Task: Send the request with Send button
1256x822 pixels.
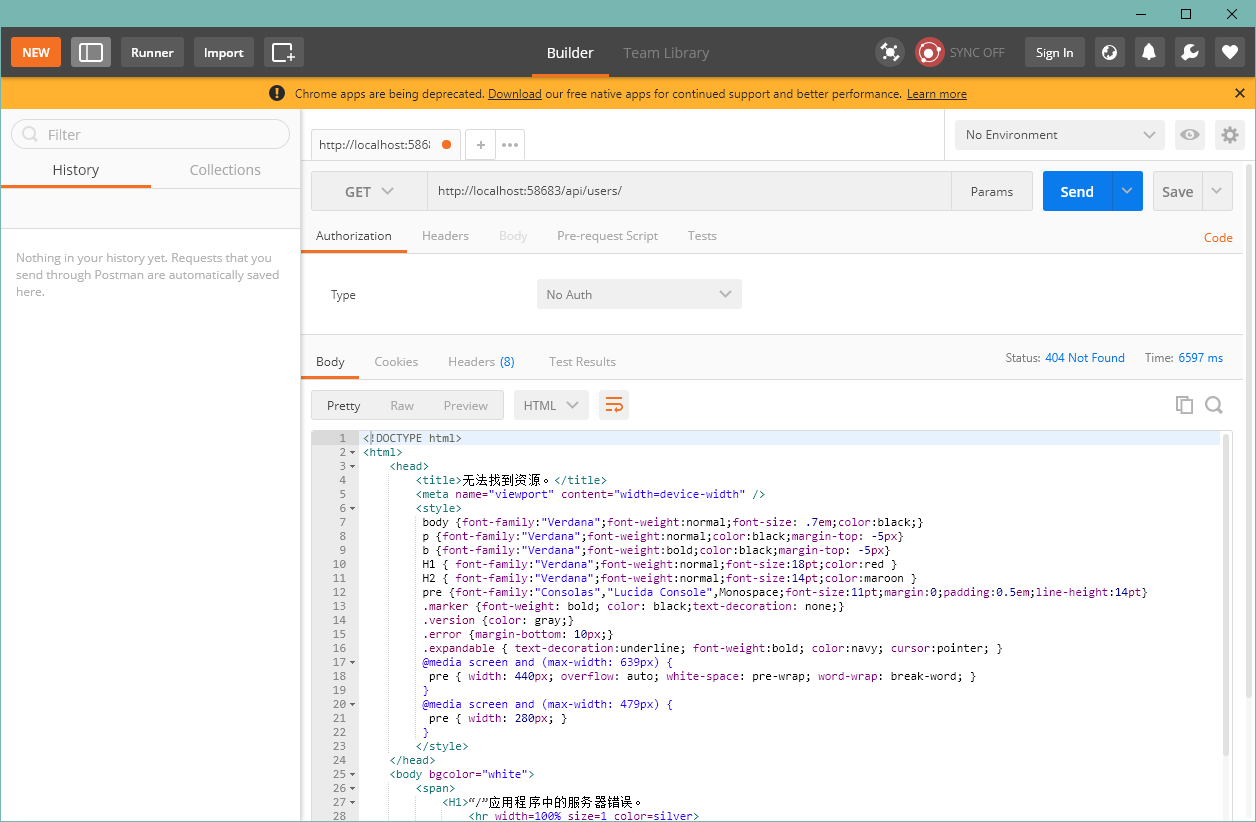Action: click(1077, 191)
